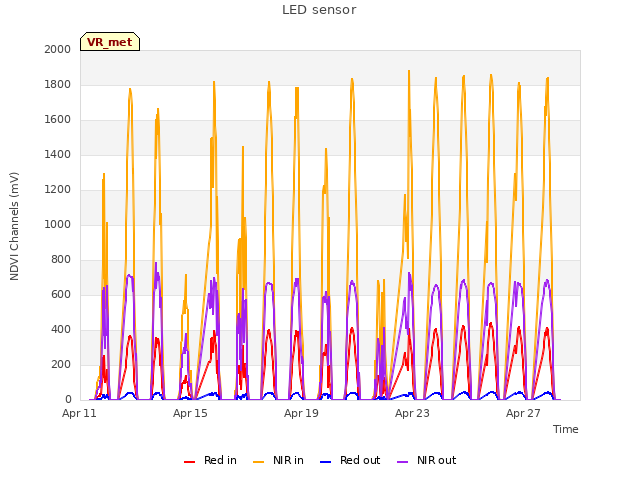Viewport: 640px width, 480px height.
Task: Toggle the NIR in legend entry
Action: point(278,460)
